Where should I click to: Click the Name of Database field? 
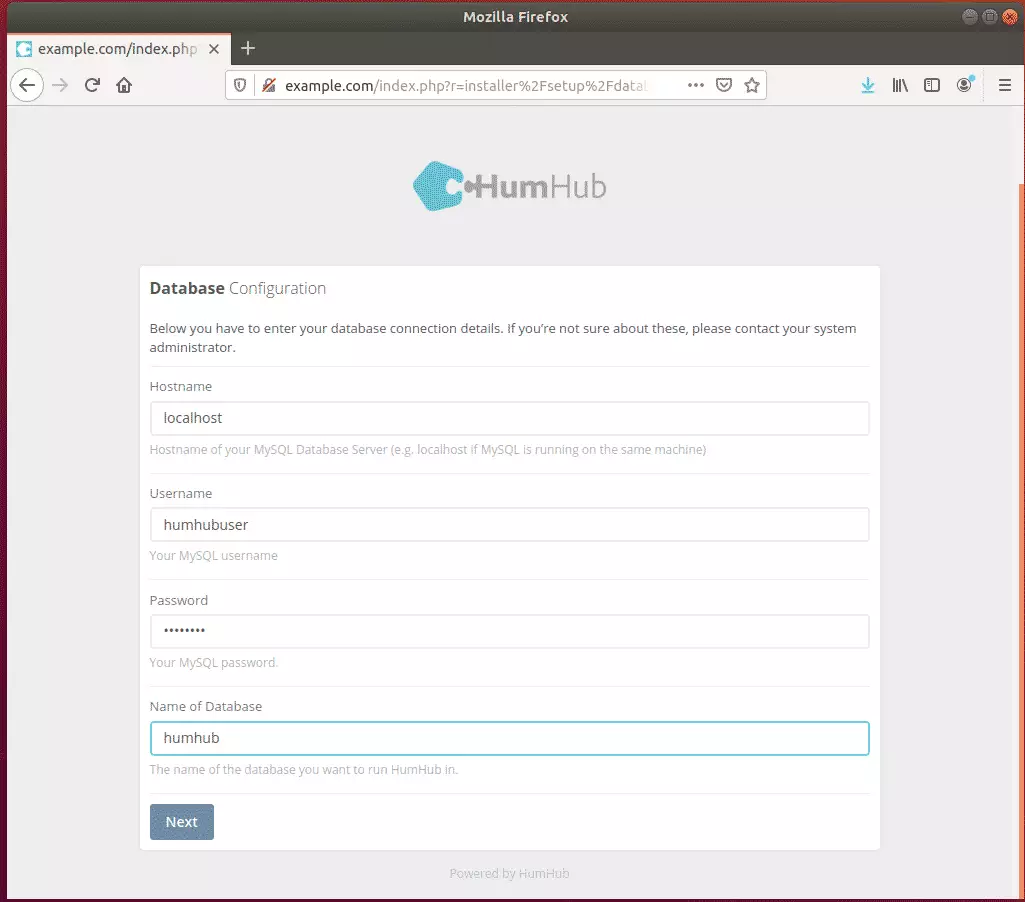point(509,739)
